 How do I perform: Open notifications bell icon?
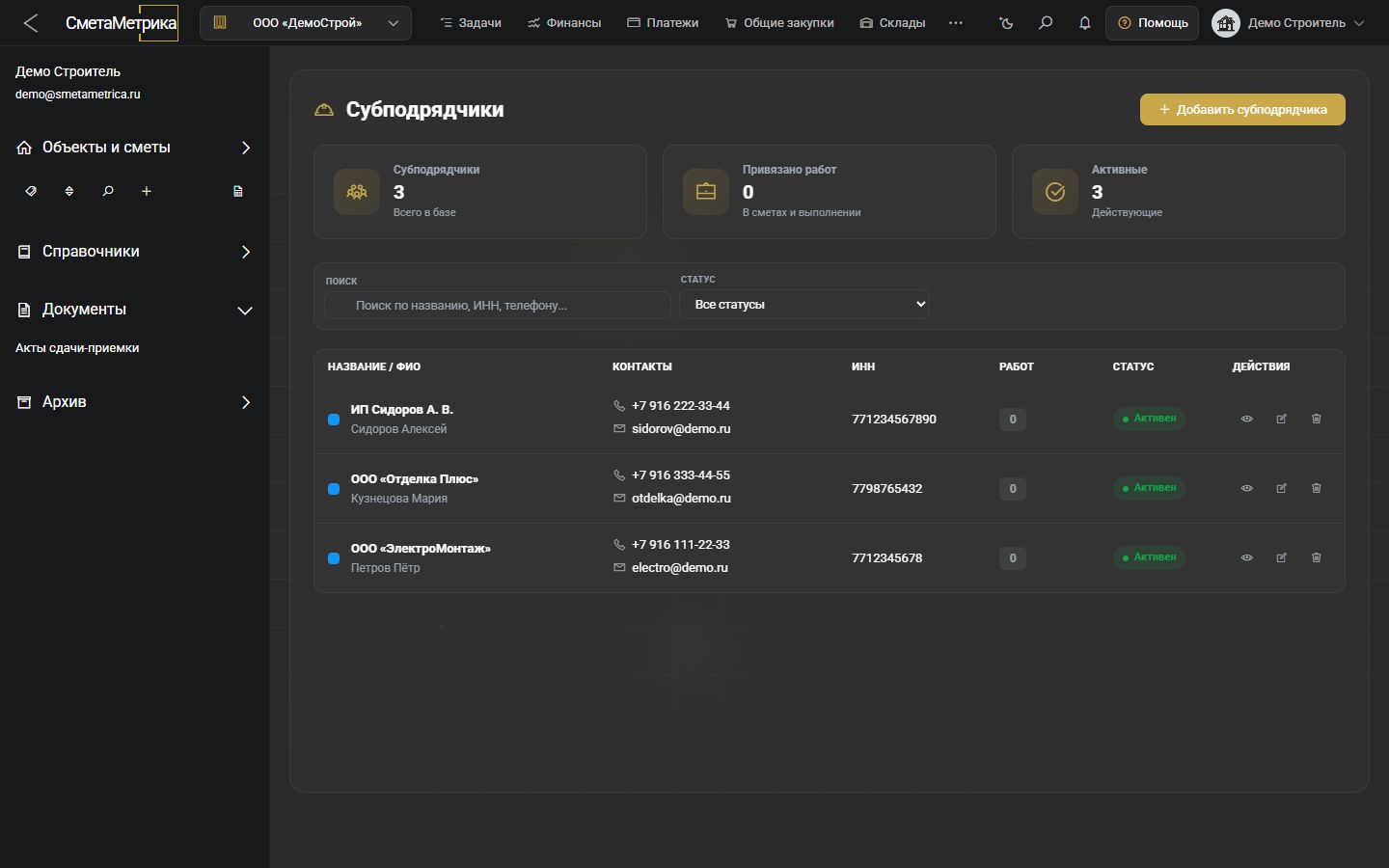1084,23
